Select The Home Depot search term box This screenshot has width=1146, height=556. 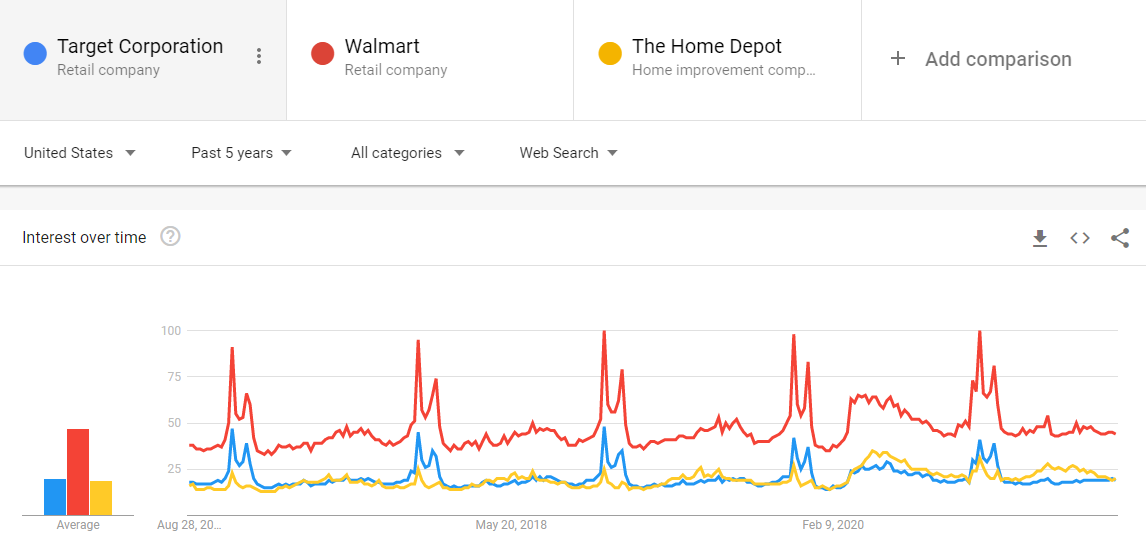pos(717,60)
